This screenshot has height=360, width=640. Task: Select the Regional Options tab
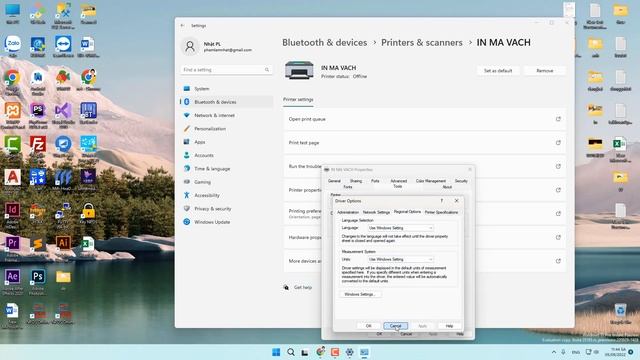pos(407,212)
